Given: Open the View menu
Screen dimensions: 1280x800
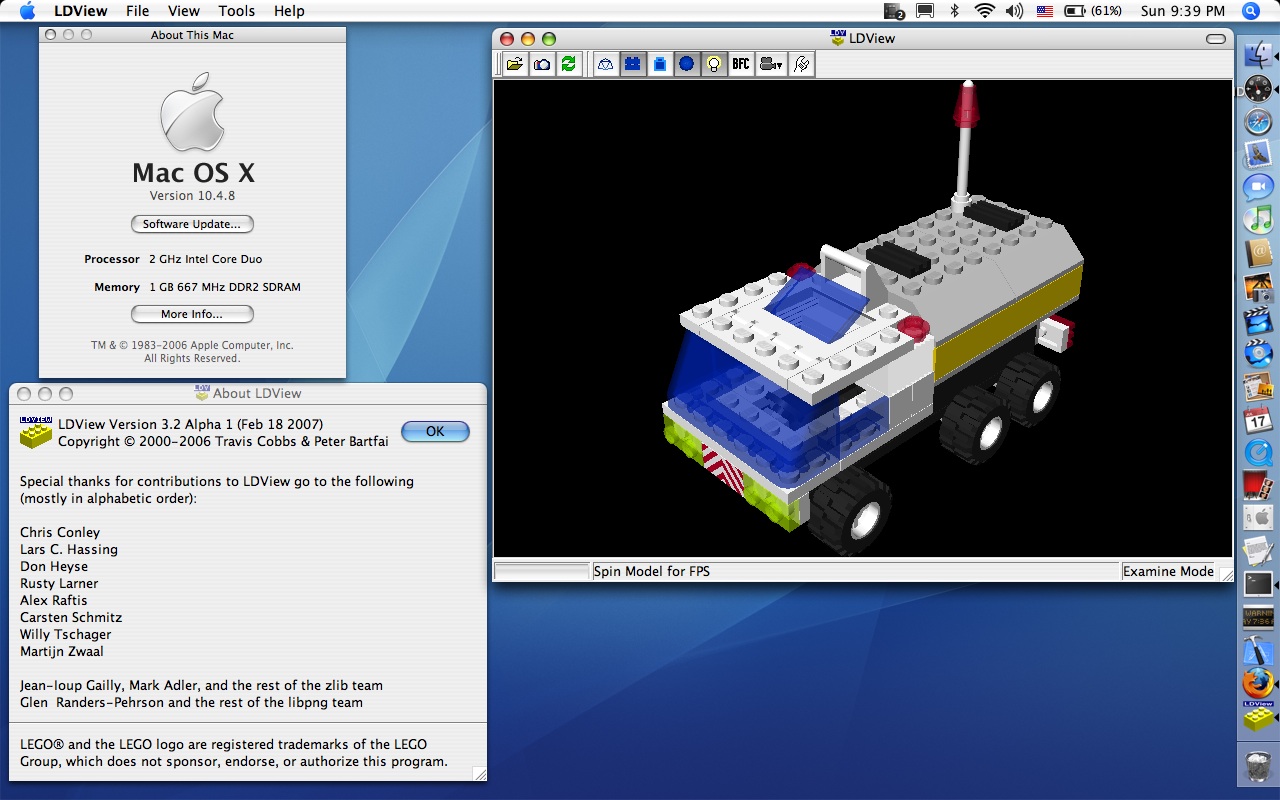Looking at the screenshot, I should [183, 11].
